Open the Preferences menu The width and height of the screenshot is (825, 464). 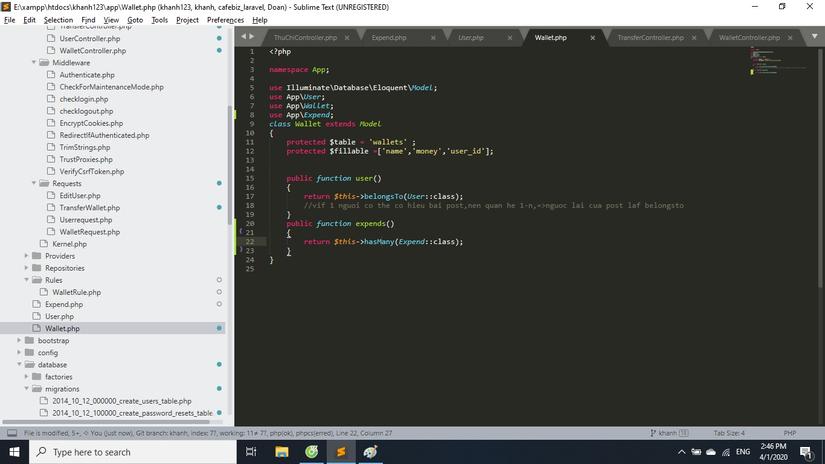coord(225,20)
